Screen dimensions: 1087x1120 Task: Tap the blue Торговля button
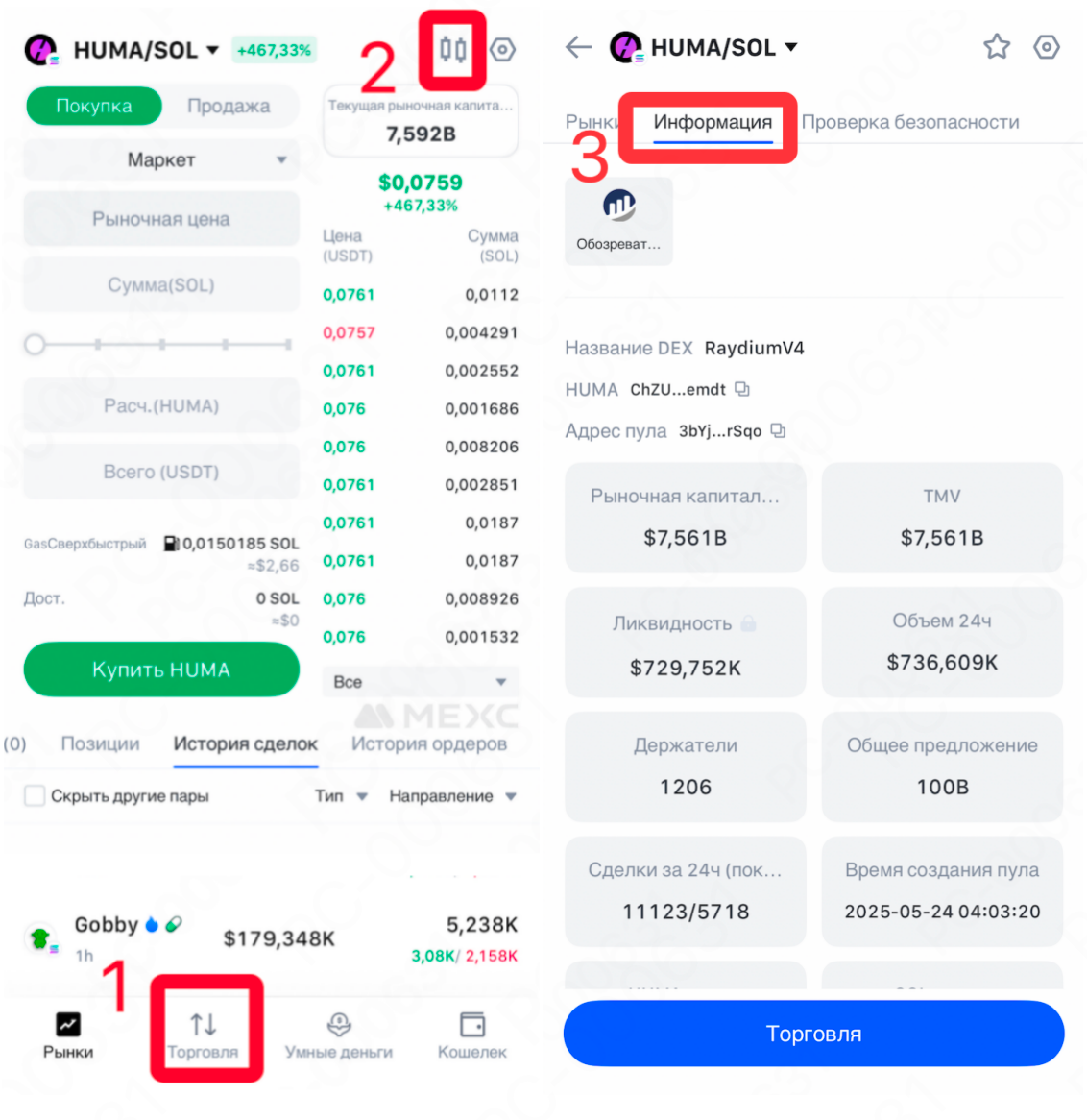pos(813,1034)
